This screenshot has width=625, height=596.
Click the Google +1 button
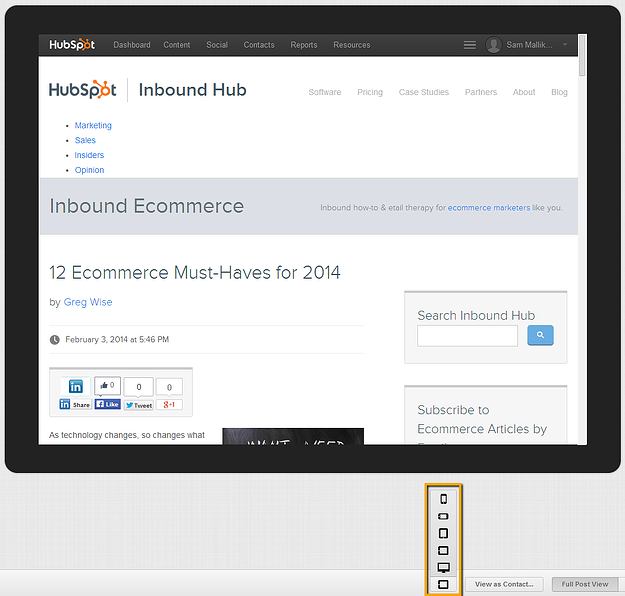point(169,405)
